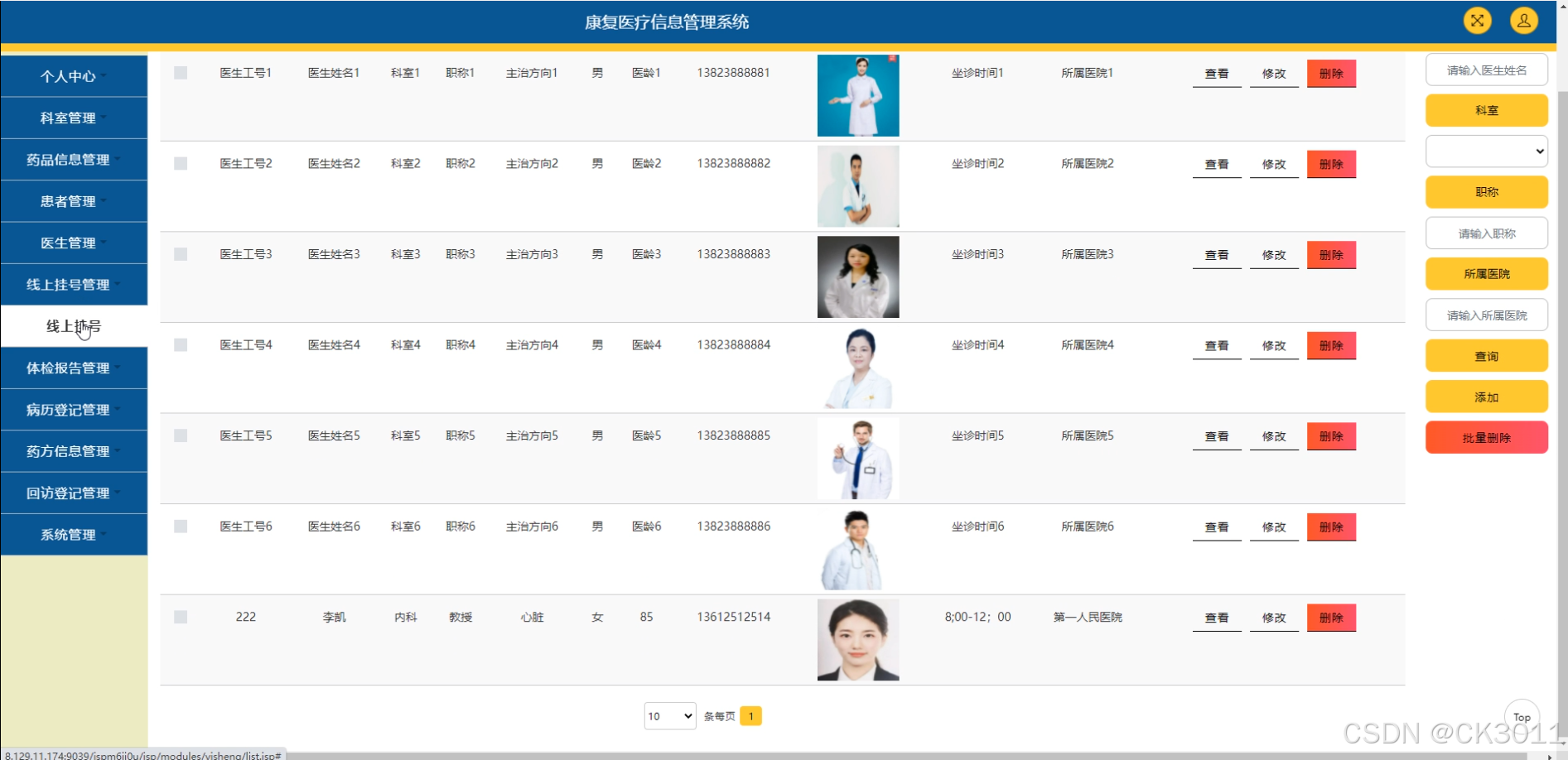
Task: Tick the checkbox for 医生工号1 row
Action: tap(181, 73)
